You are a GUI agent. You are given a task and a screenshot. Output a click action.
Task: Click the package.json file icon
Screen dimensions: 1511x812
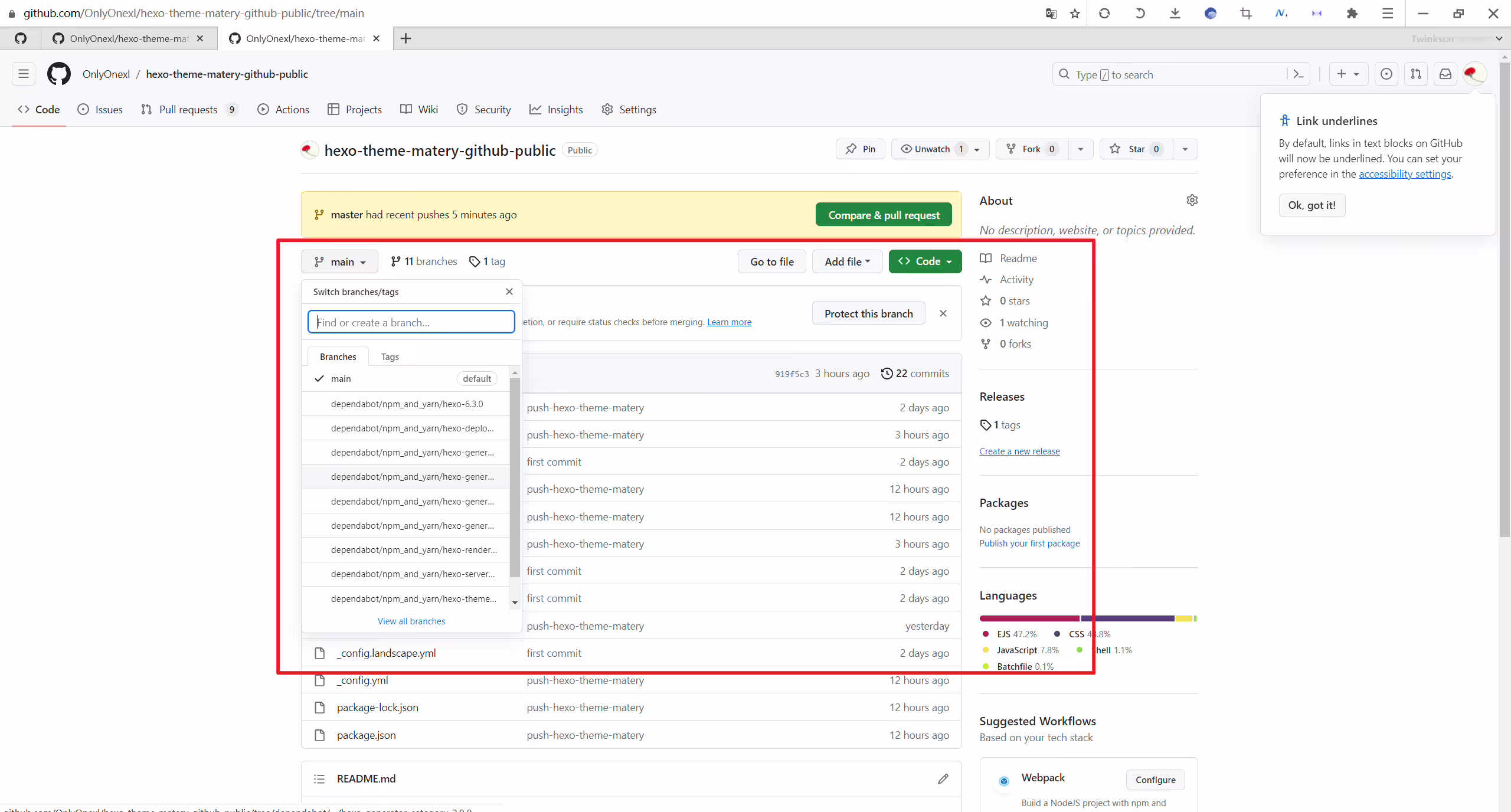click(319, 735)
